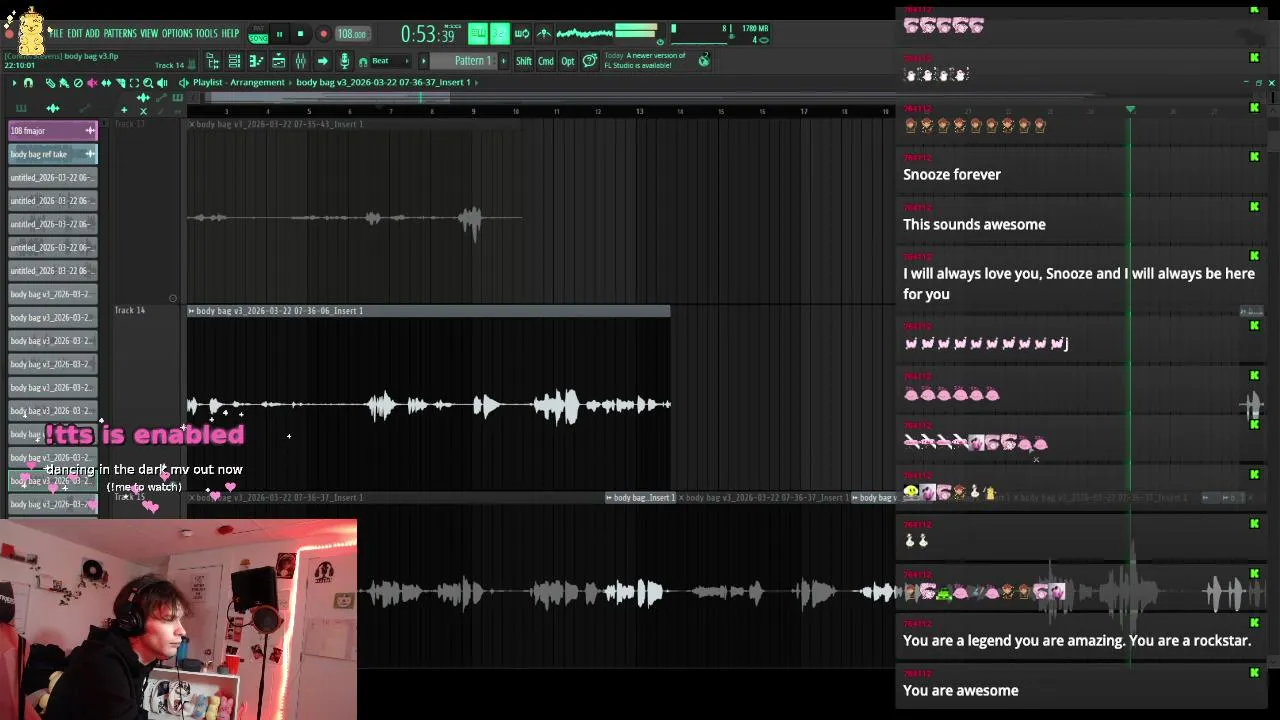Screen dimensions: 1280x720
Task: Click the microphone recording icon
Action: pos(344,61)
